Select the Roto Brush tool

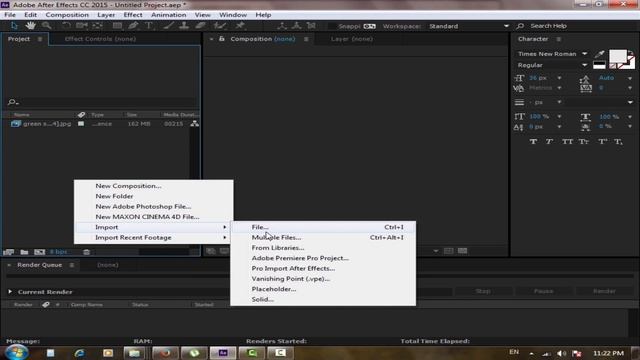click(x=220, y=26)
